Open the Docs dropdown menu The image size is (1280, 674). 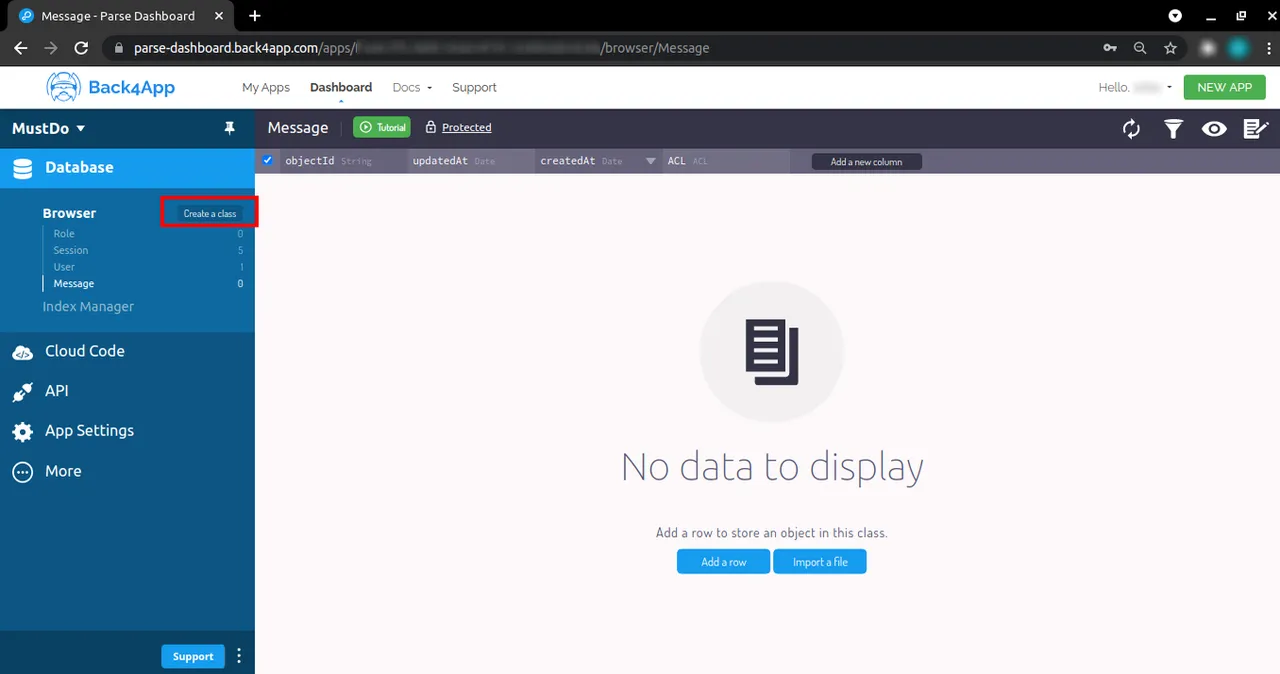point(411,87)
